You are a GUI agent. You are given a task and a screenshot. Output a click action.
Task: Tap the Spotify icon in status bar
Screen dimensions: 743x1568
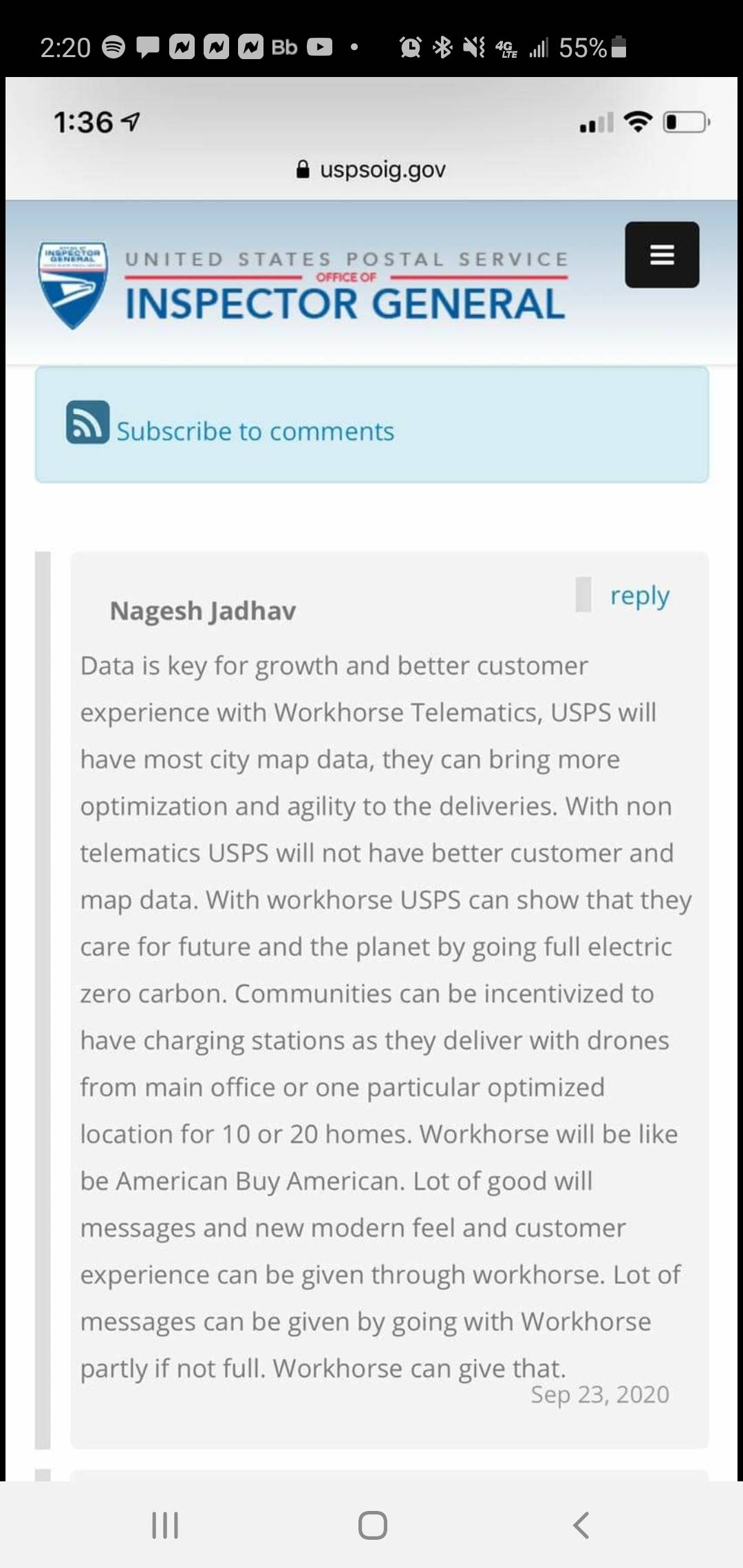pos(114,47)
